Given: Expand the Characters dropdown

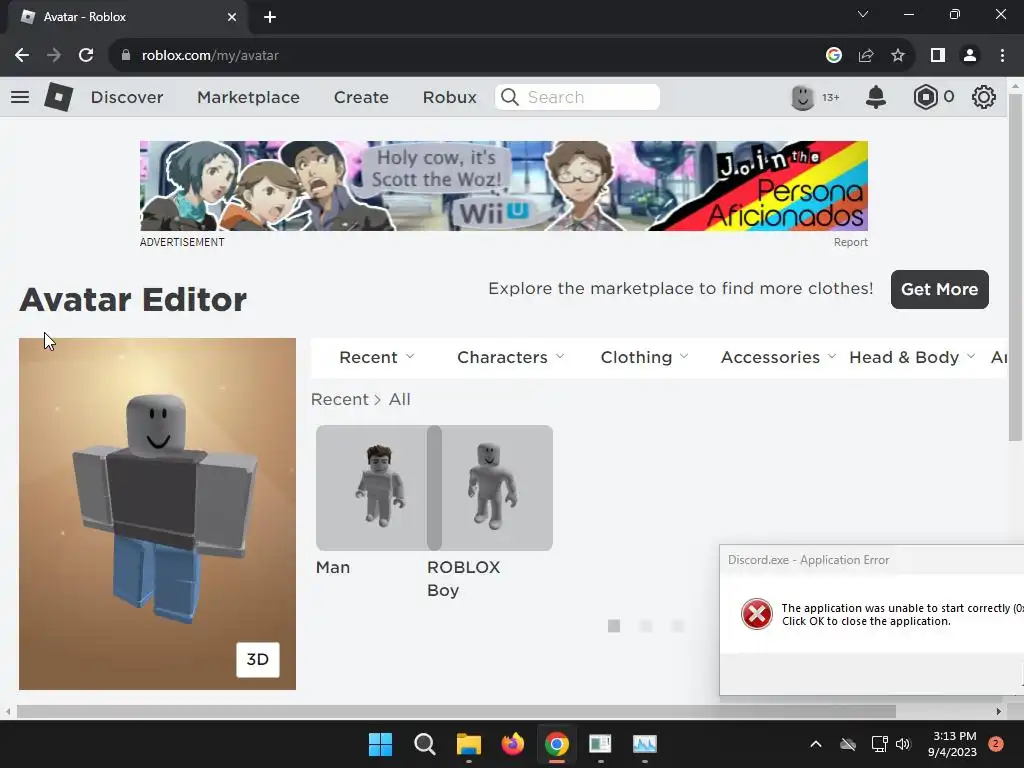Looking at the screenshot, I should 511,357.
